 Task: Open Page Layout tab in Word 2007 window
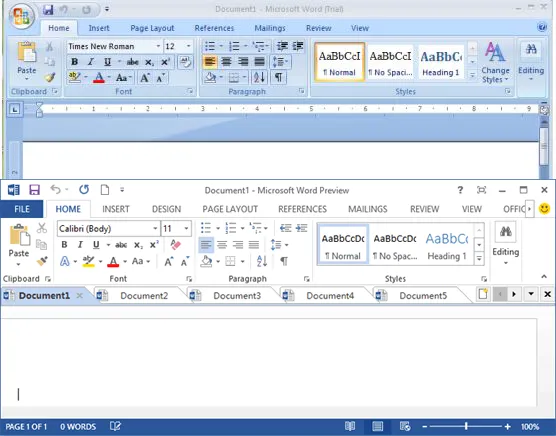pos(152,28)
